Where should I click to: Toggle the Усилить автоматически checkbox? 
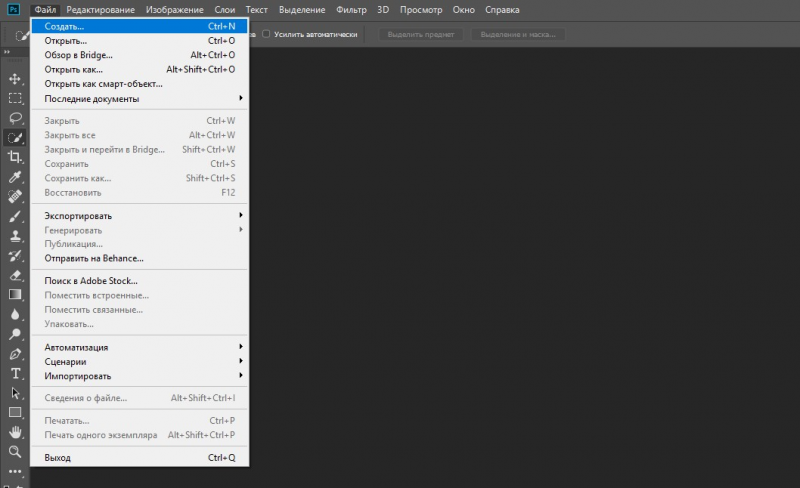266,34
